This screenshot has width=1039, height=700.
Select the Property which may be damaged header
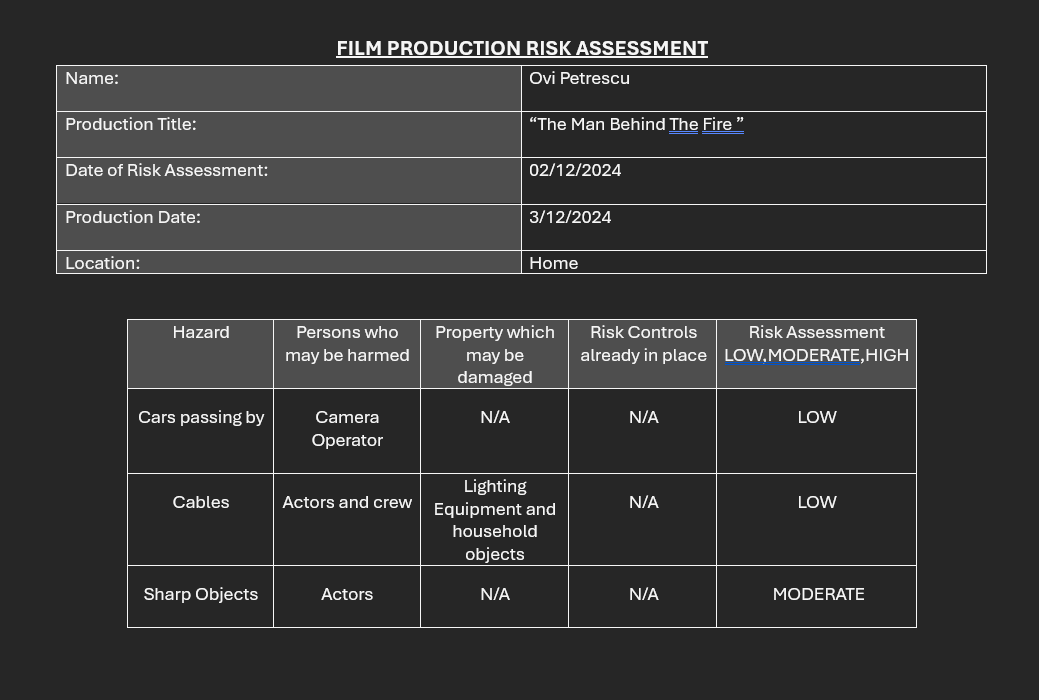[494, 355]
